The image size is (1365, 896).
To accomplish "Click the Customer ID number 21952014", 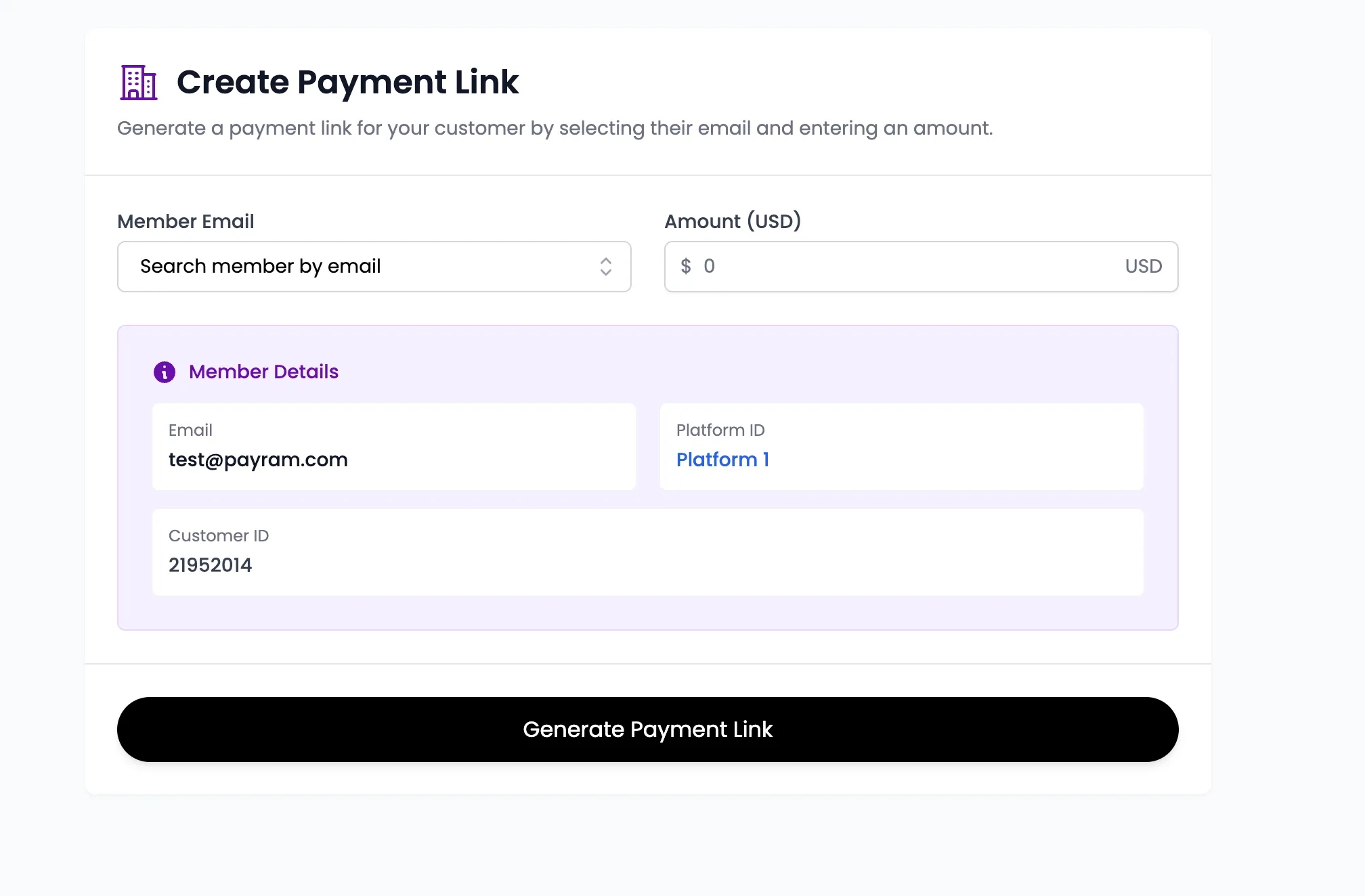I will coord(210,565).
